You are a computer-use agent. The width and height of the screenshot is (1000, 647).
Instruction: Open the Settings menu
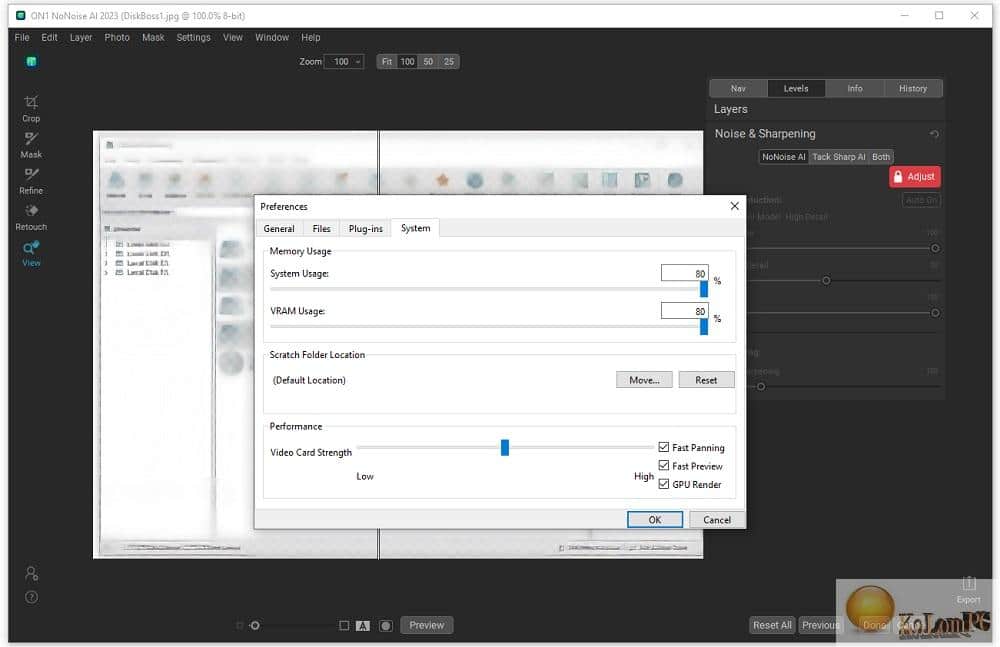point(193,38)
